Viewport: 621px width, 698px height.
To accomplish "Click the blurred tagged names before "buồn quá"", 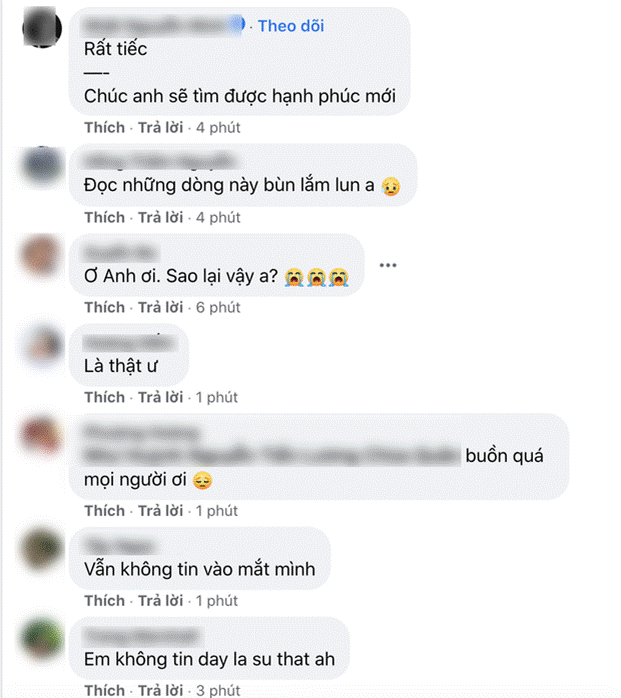I will [x=272, y=456].
